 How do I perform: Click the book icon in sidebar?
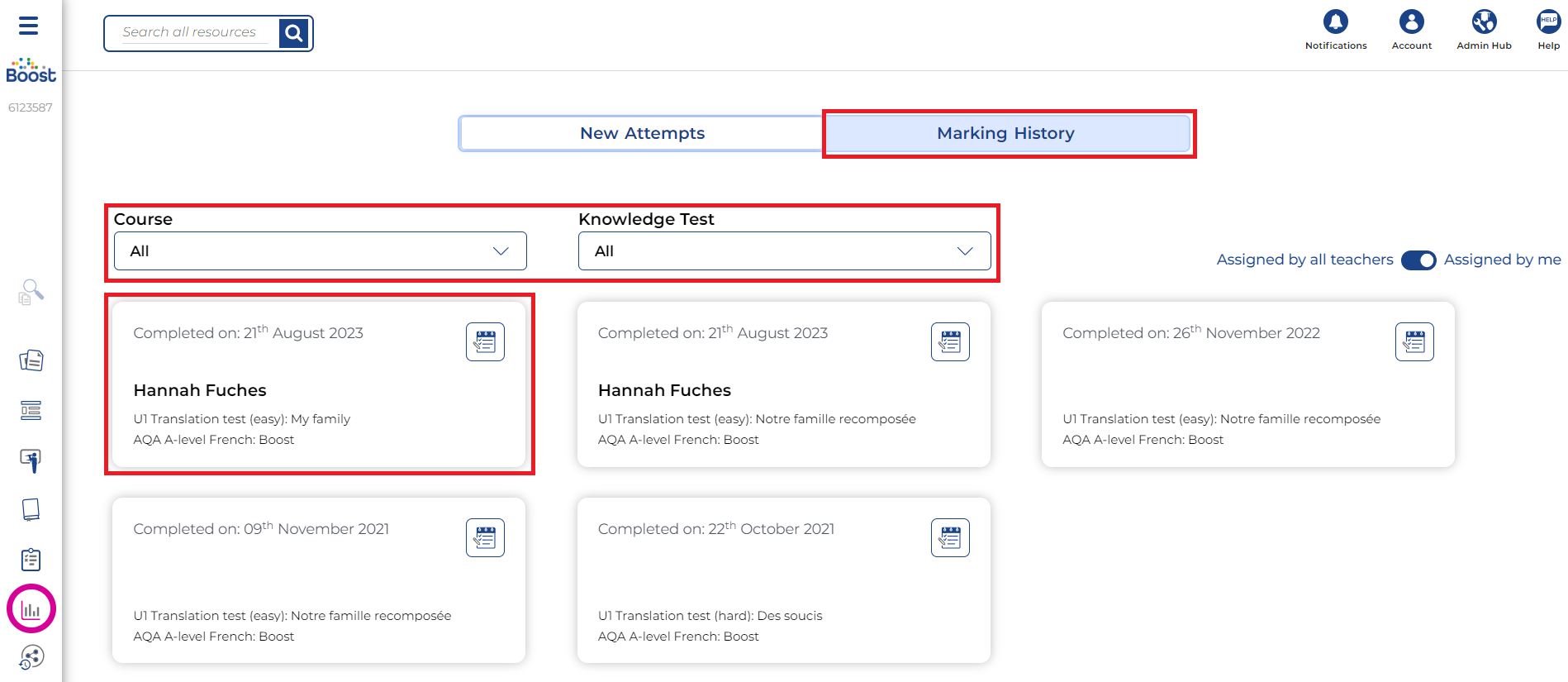click(x=31, y=509)
